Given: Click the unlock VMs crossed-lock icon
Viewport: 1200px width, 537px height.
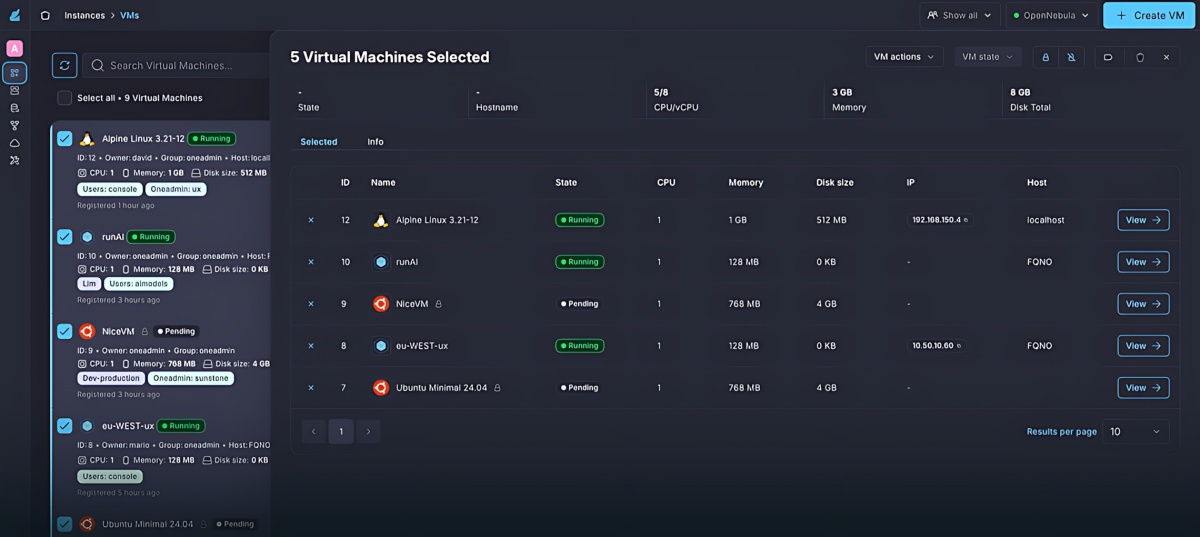Looking at the screenshot, I should [1071, 57].
